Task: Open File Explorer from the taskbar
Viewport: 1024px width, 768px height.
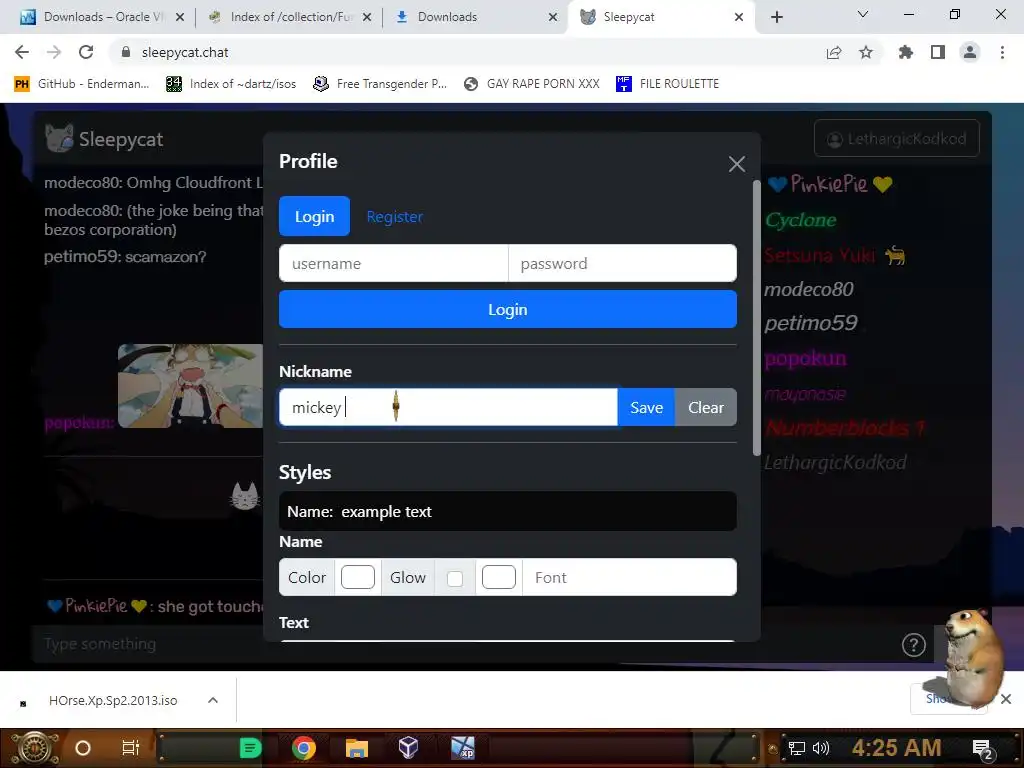Action: [x=357, y=748]
